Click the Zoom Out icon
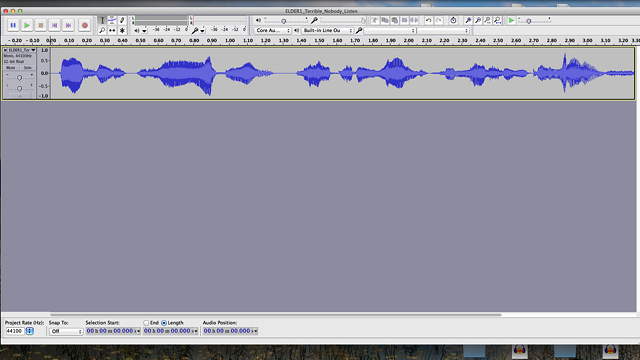The height and width of the screenshot is (360, 640). (478, 20)
